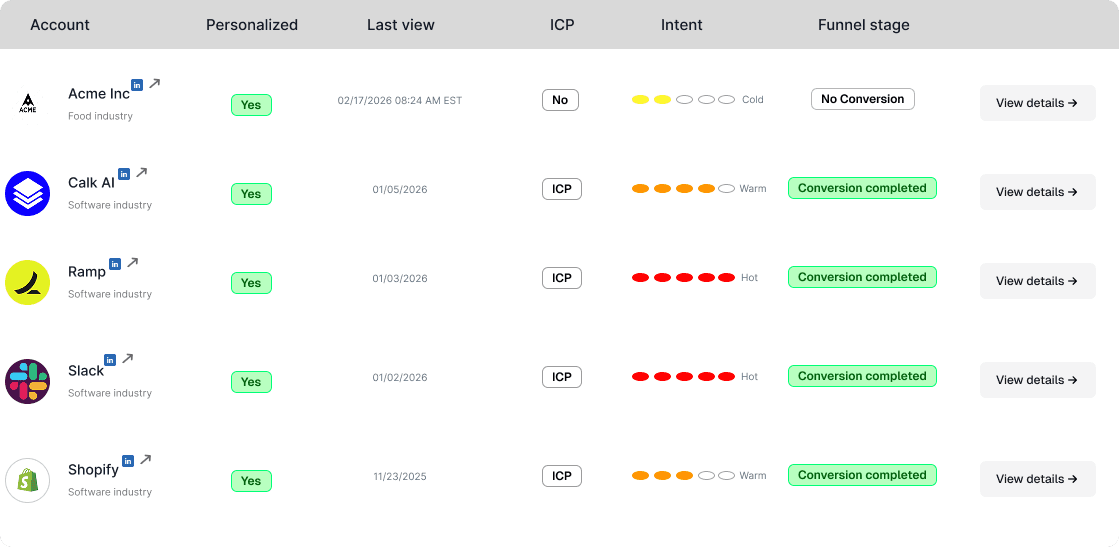This screenshot has height=547, width=1119.
Task: Sort by Last view column header
Action: tap(400, 25)
